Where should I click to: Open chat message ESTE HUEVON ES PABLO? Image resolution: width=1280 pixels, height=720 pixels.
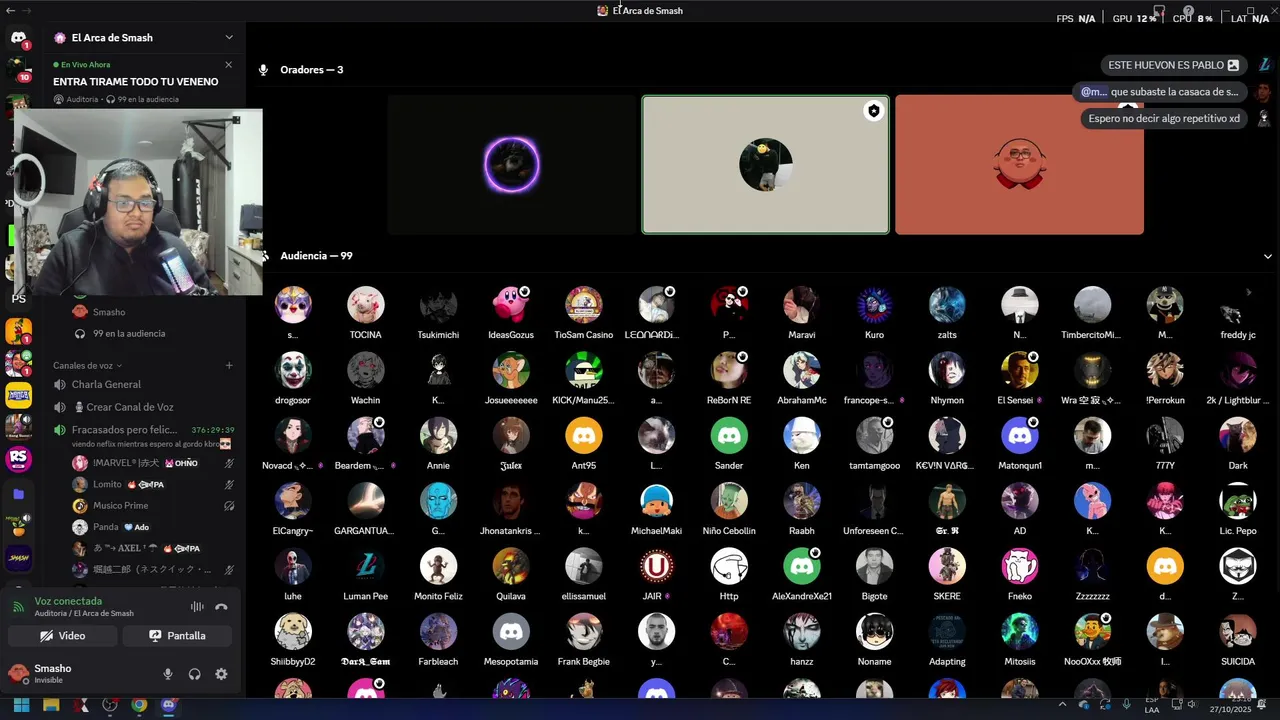1173,65
